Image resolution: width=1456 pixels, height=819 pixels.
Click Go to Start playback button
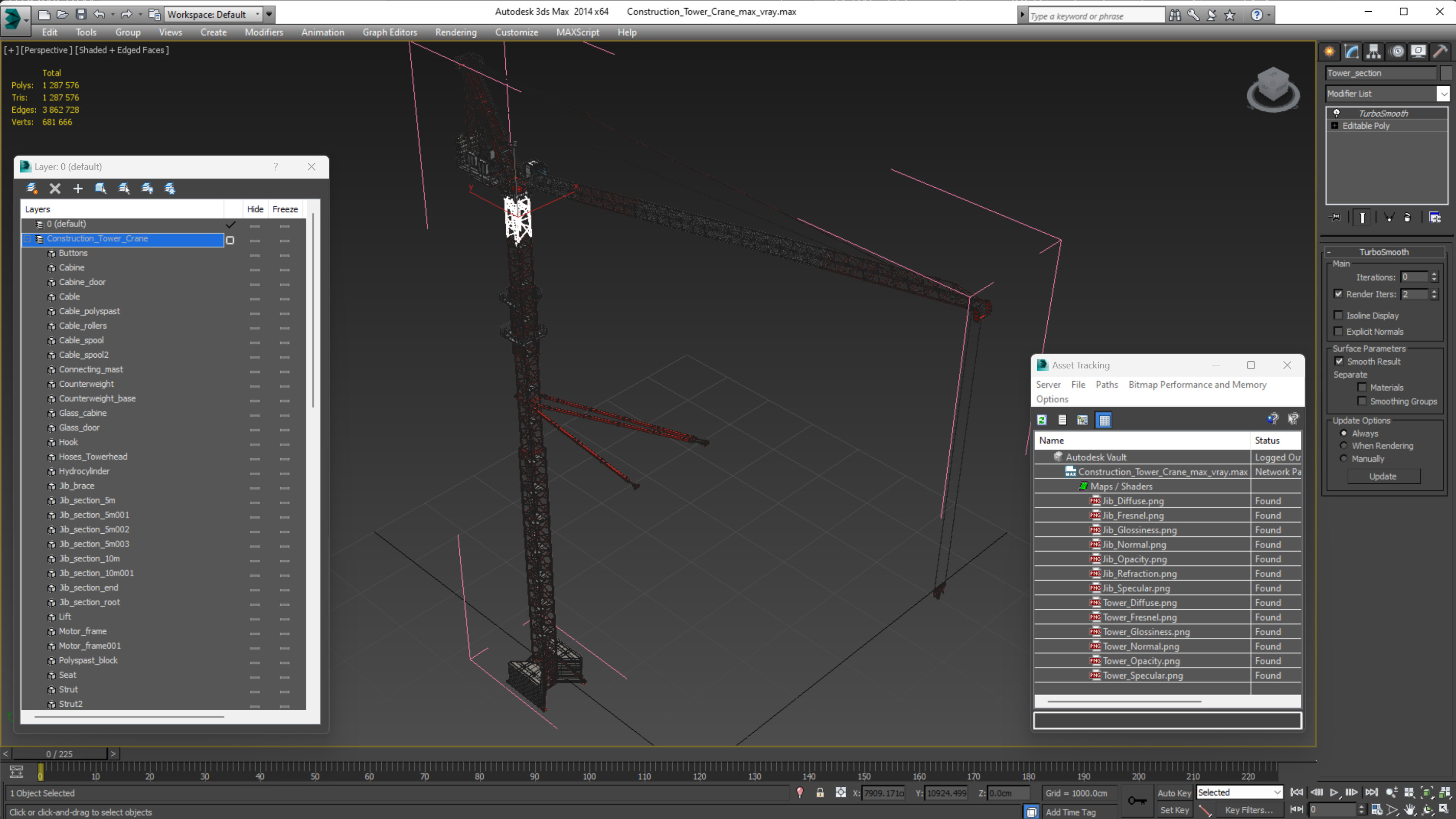tap(1297, 792)
